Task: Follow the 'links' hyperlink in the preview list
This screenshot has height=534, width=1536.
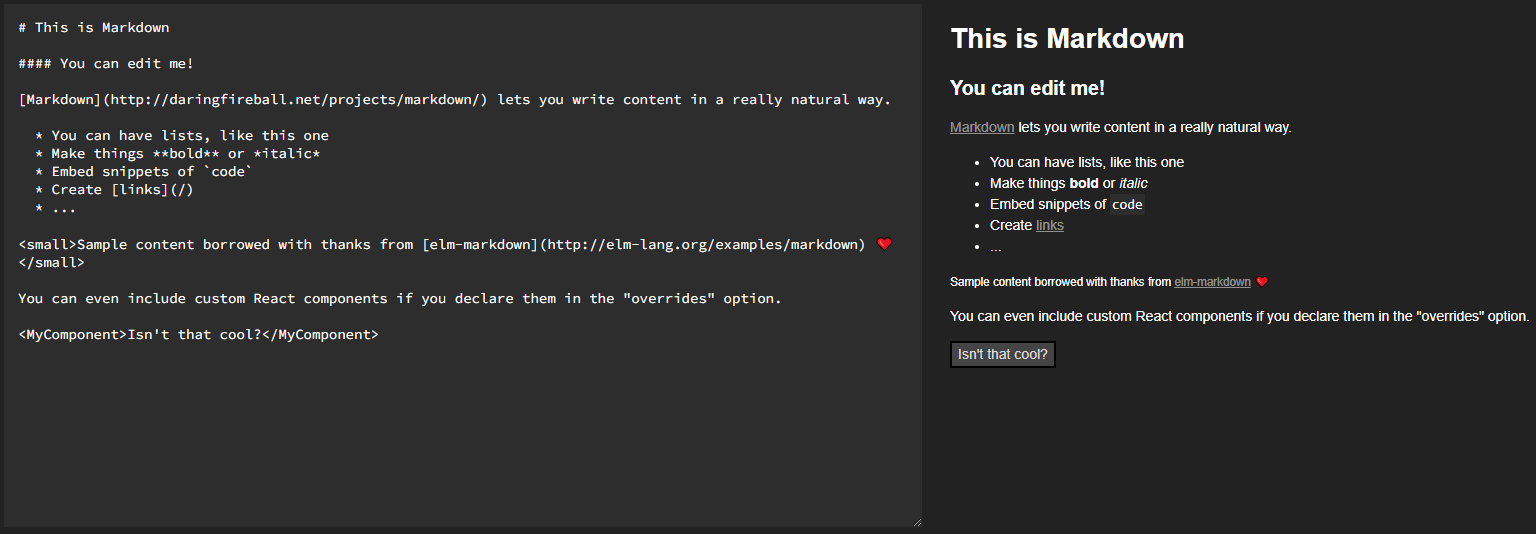Action: point(1049,225)
